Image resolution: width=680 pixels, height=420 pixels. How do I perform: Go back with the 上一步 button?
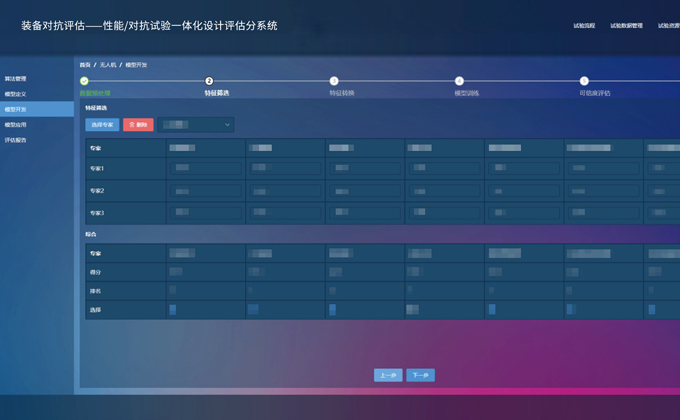point(388,375)
